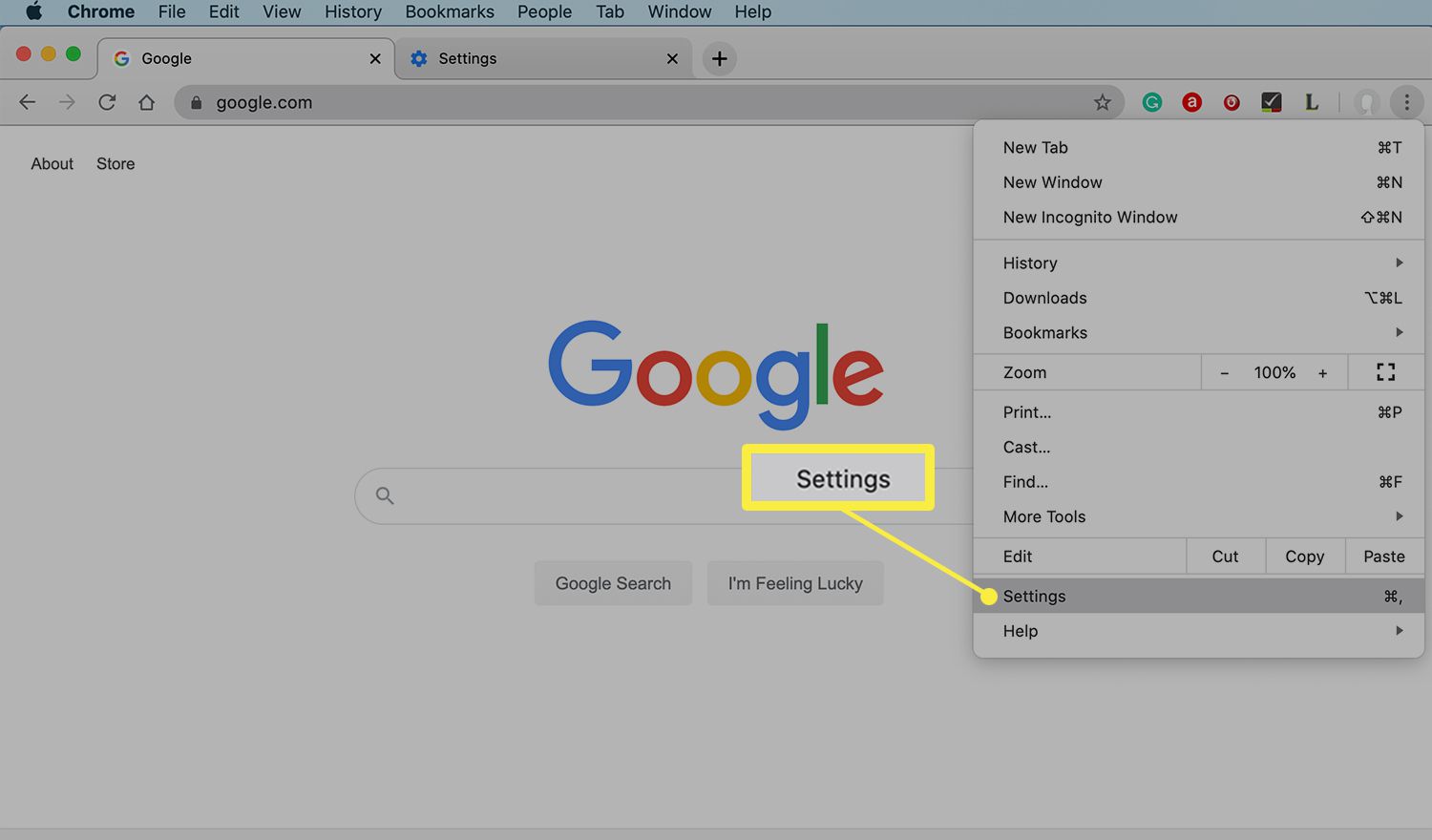Click the Apple menu icon
The height and width of the screenshot is (840, 1432).
pyautogui.click(x=33, y=11)
